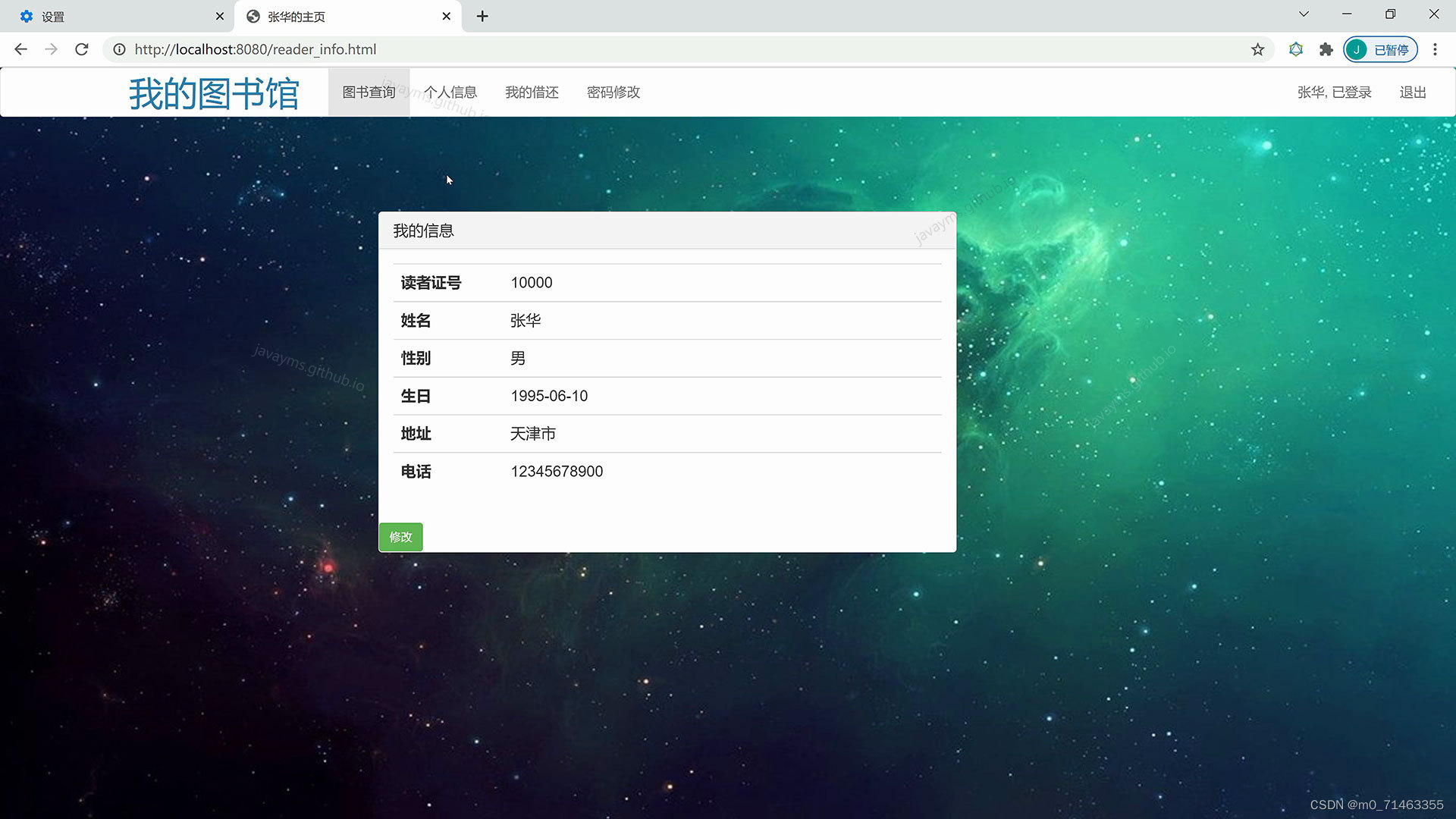Open the 已暂停 profile button
The width and height of the screenshot is (1456, 819).
pyautogui.click(x=1380, y=49)
